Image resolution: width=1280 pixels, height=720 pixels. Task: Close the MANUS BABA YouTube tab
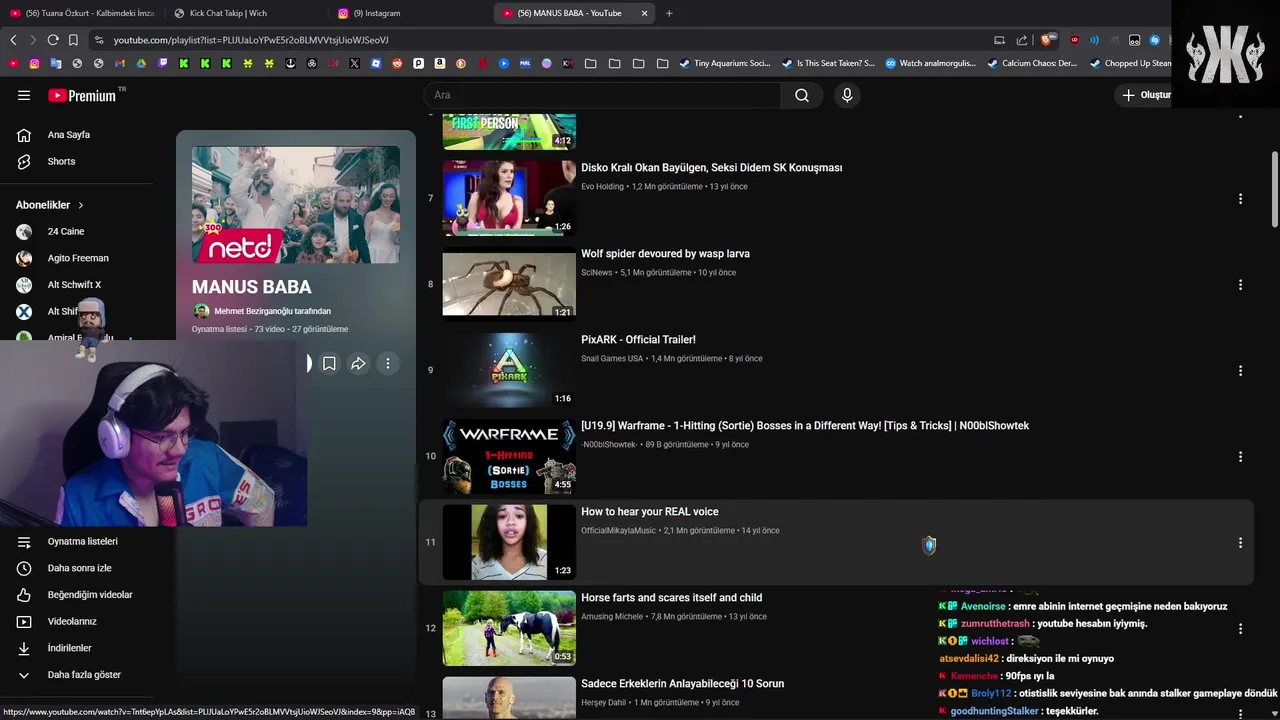(644, 13)
